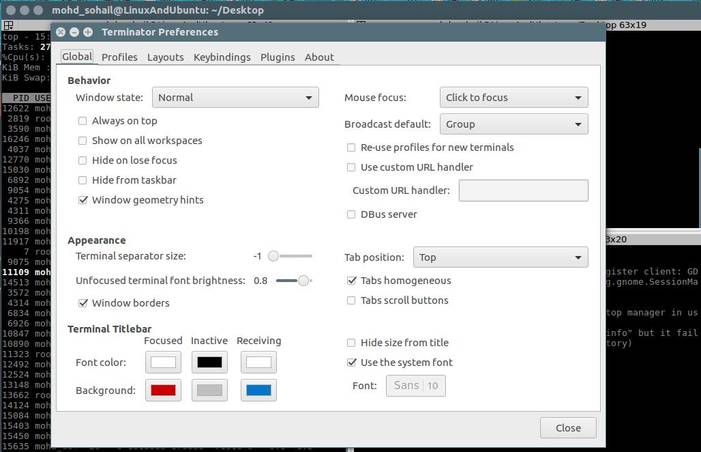Click the Custom URL handler text field

point(523,191)
